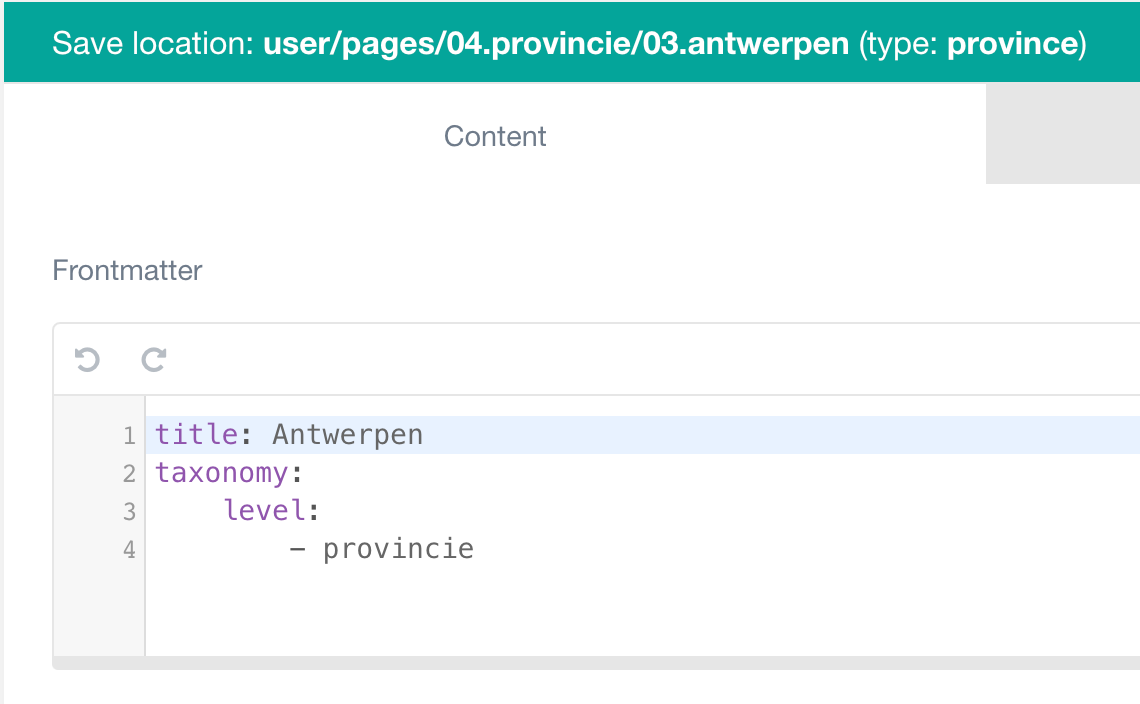
Task: Click the 'taxonomy:' line in editor
Action: point(228,473)
